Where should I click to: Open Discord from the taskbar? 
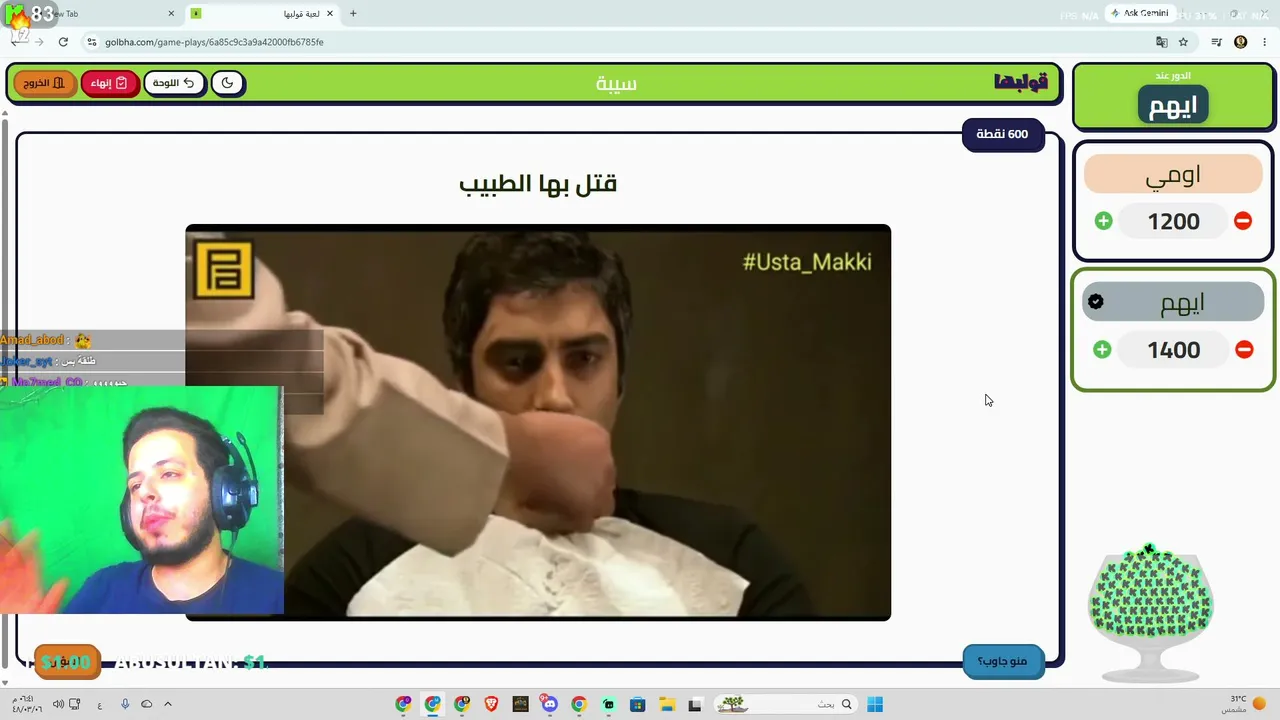[549, 704]
